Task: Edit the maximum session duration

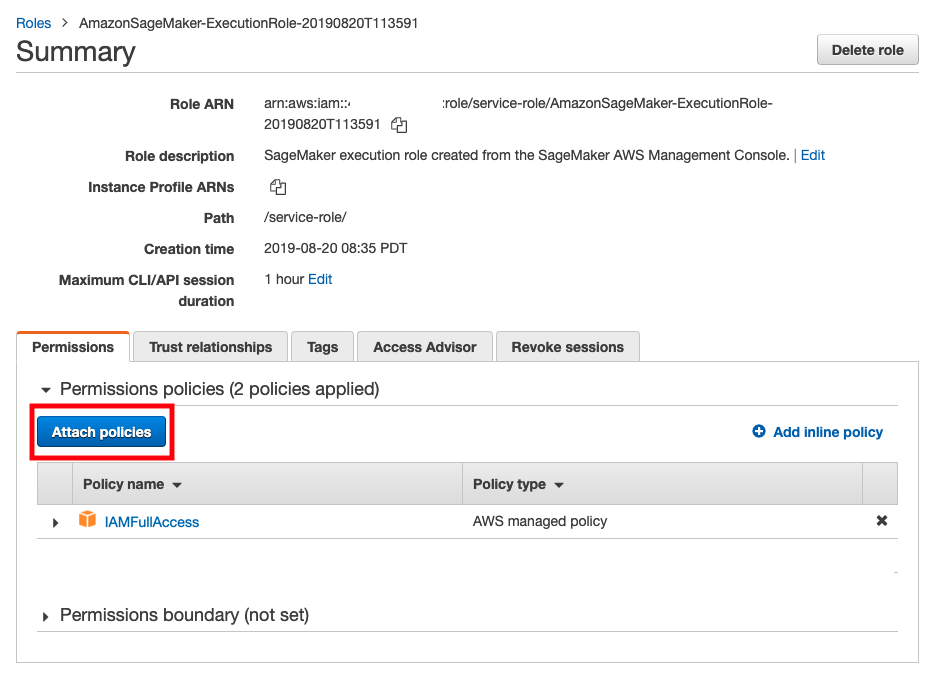Action: [x=320, y=279]
